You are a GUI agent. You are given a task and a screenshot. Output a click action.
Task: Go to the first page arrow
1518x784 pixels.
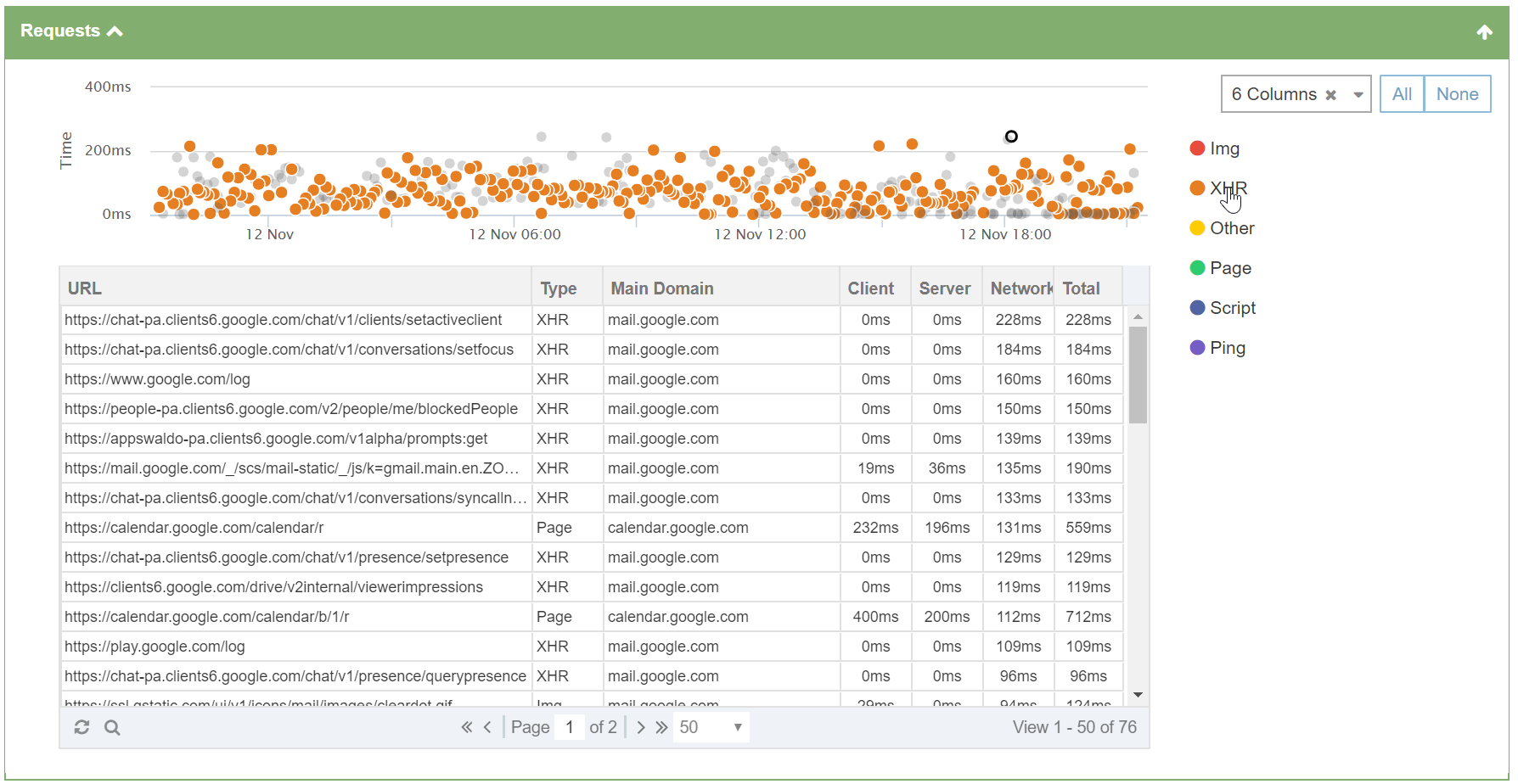[x=467, y=727]
